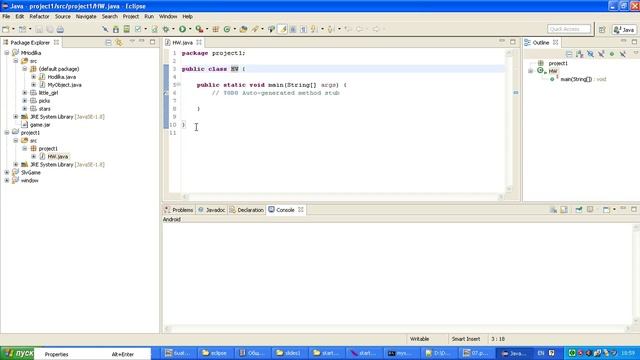Select the Java perspective button
Image resolution: width=640 pixels, height=360 pixels.
pyautogui.click(x=624, y=30)
